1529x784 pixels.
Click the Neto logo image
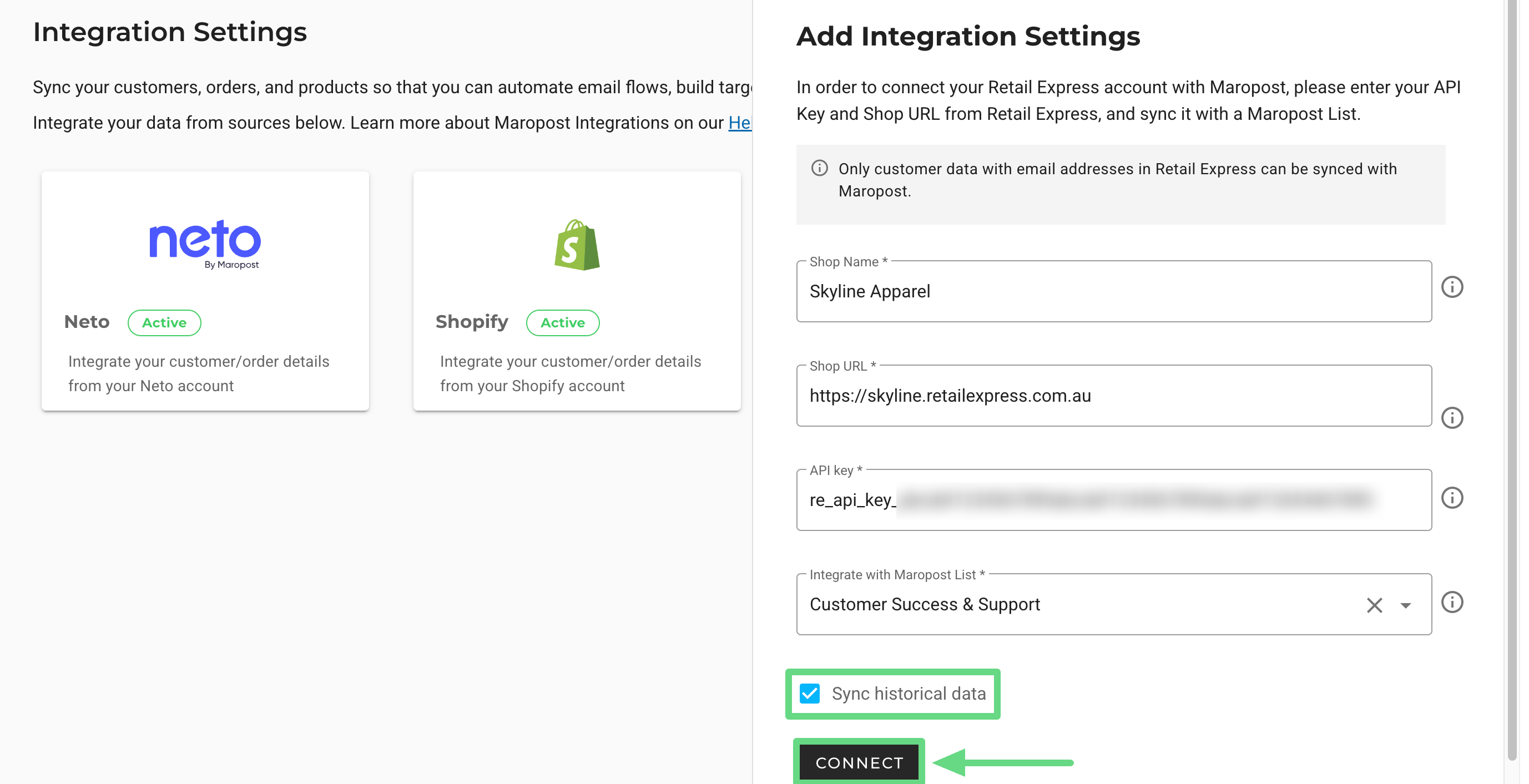point(205,244)
